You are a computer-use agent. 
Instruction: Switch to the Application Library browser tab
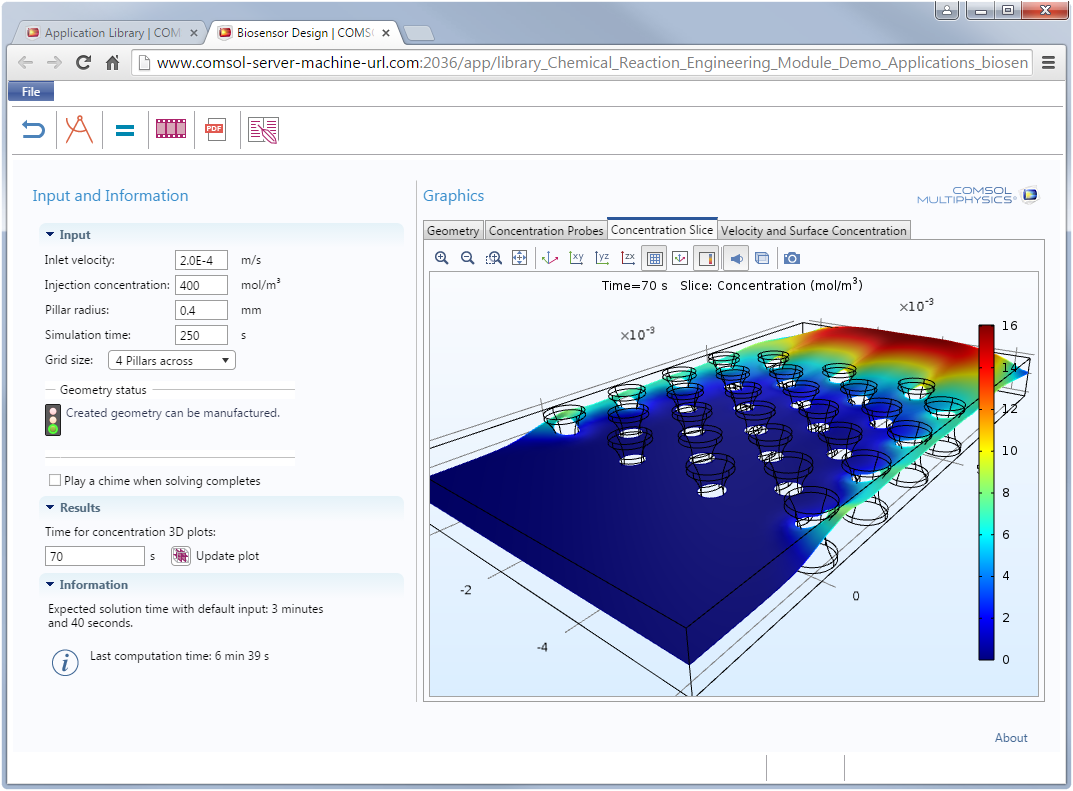112,33
